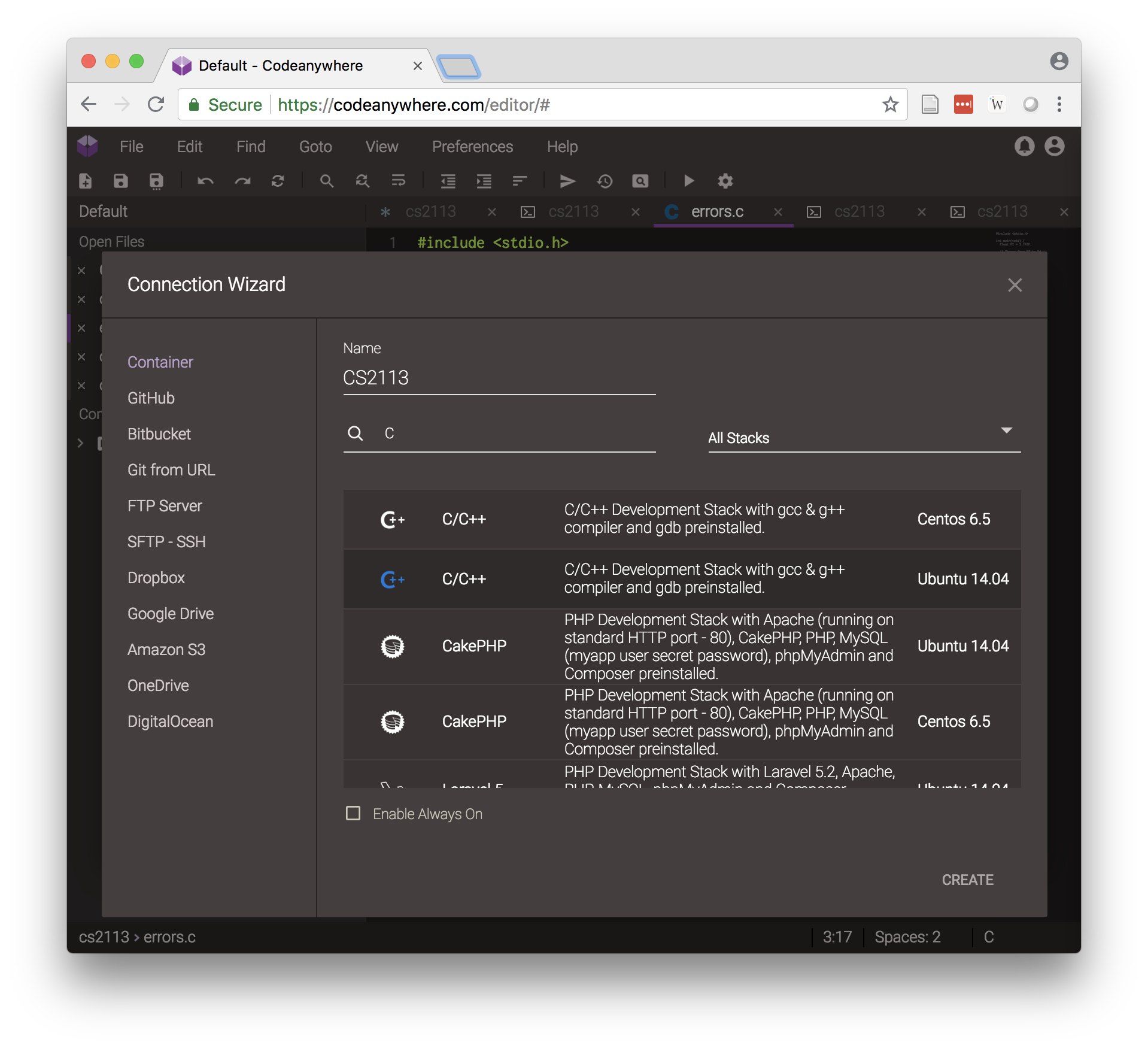Select CakePHP stack on Ubuntu 14.04
The width and height of the screenshot is (1148, 1049).
pos(682,647)
